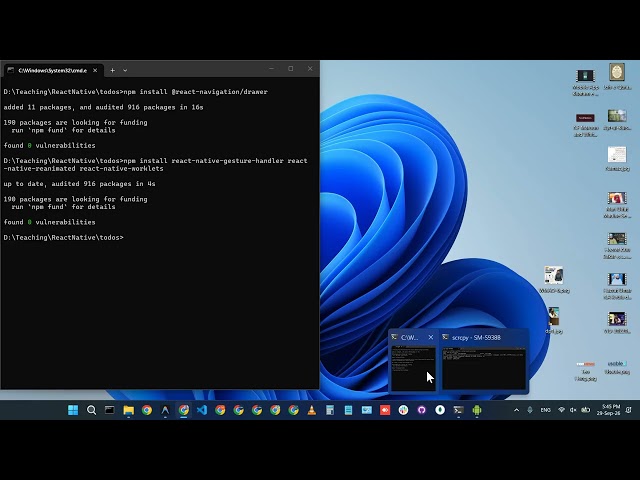Close the C:\W... taskbar preview window
The width and height of the screenshot is (640, 480).
coord(431,337)
